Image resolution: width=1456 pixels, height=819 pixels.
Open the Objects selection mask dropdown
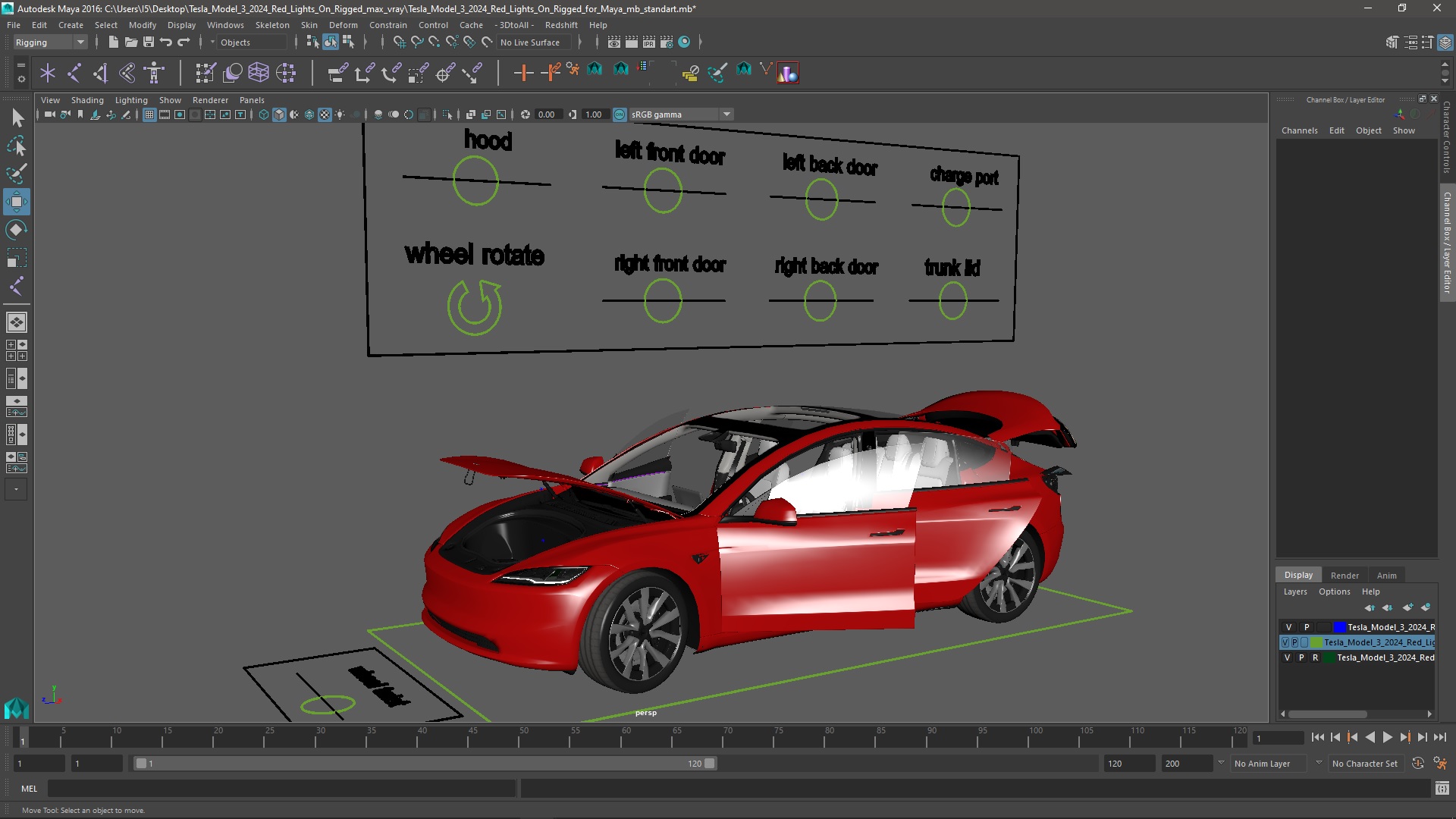coord(250,42)
